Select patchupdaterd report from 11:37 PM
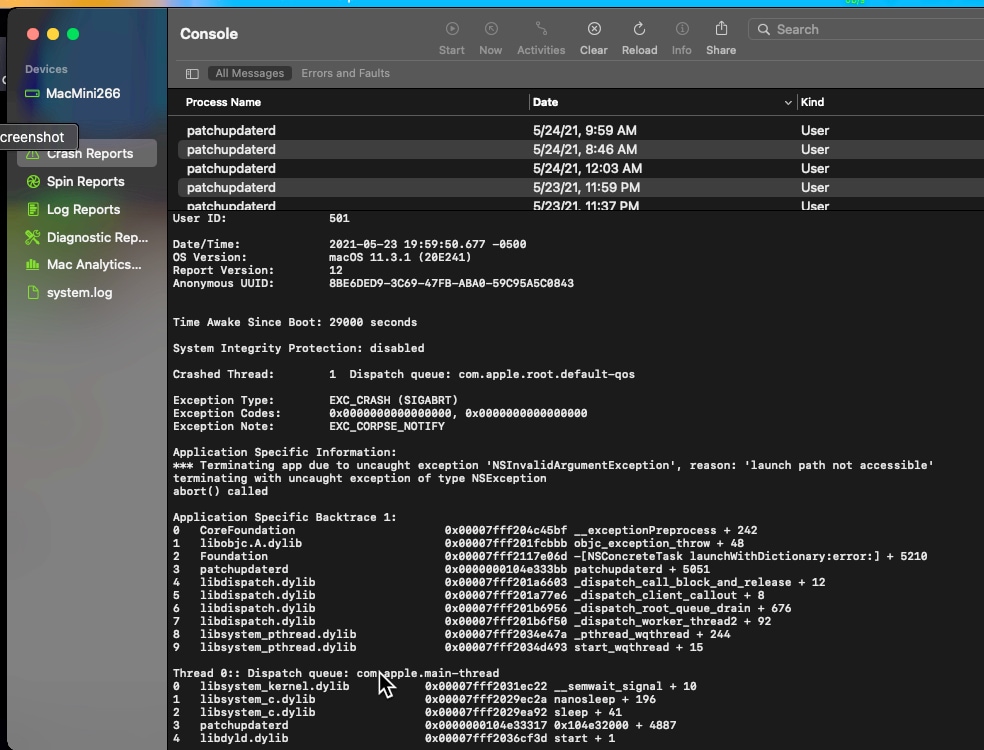Image resolution: width=984 pixels, height=750 pixels. click(580, 205)
